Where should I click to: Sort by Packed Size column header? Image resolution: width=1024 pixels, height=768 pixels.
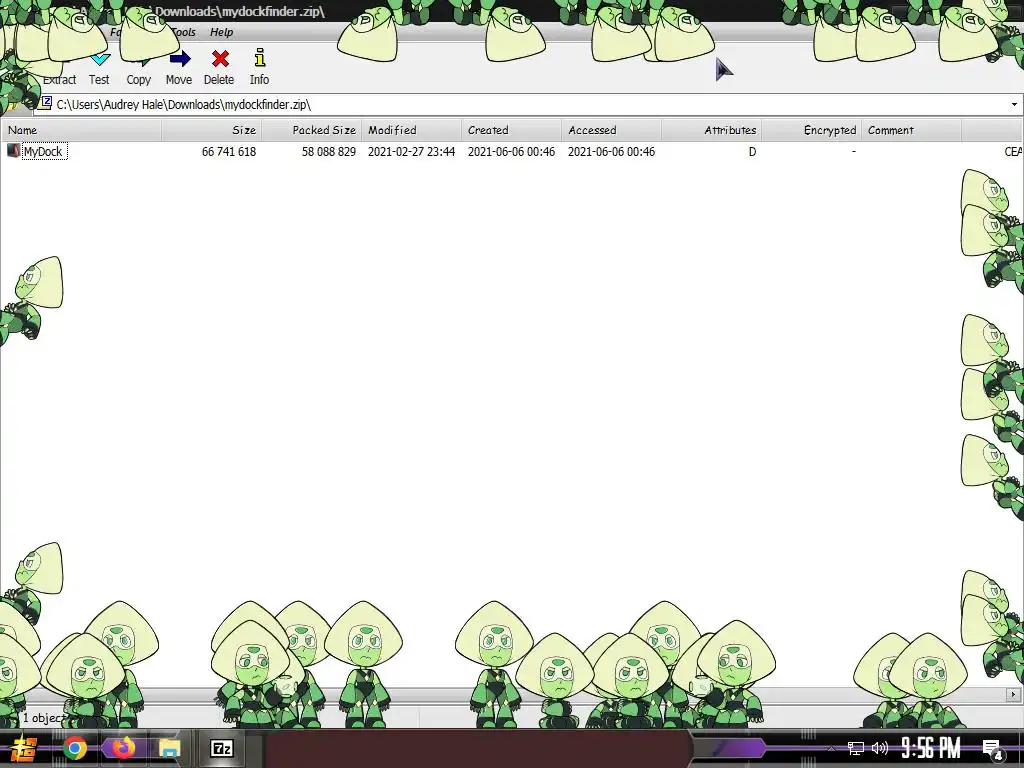tap(312, 130)
